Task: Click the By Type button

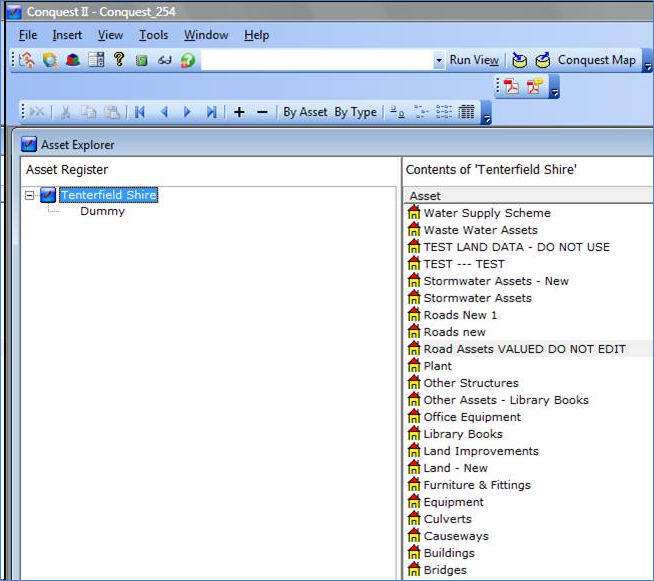Action: [355, 112]
